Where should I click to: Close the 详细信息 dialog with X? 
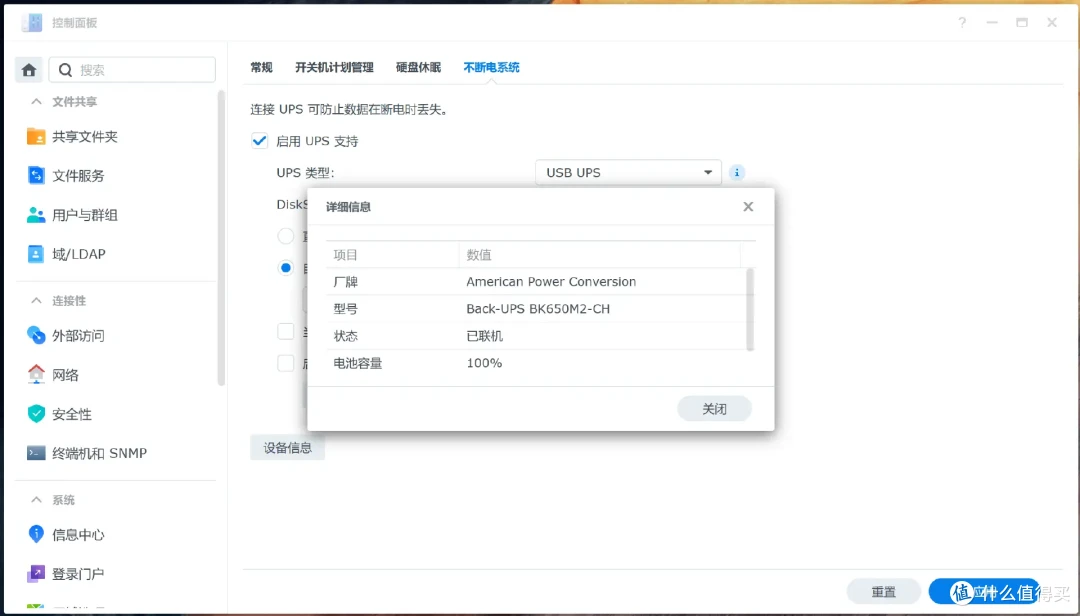click(748, 207)
